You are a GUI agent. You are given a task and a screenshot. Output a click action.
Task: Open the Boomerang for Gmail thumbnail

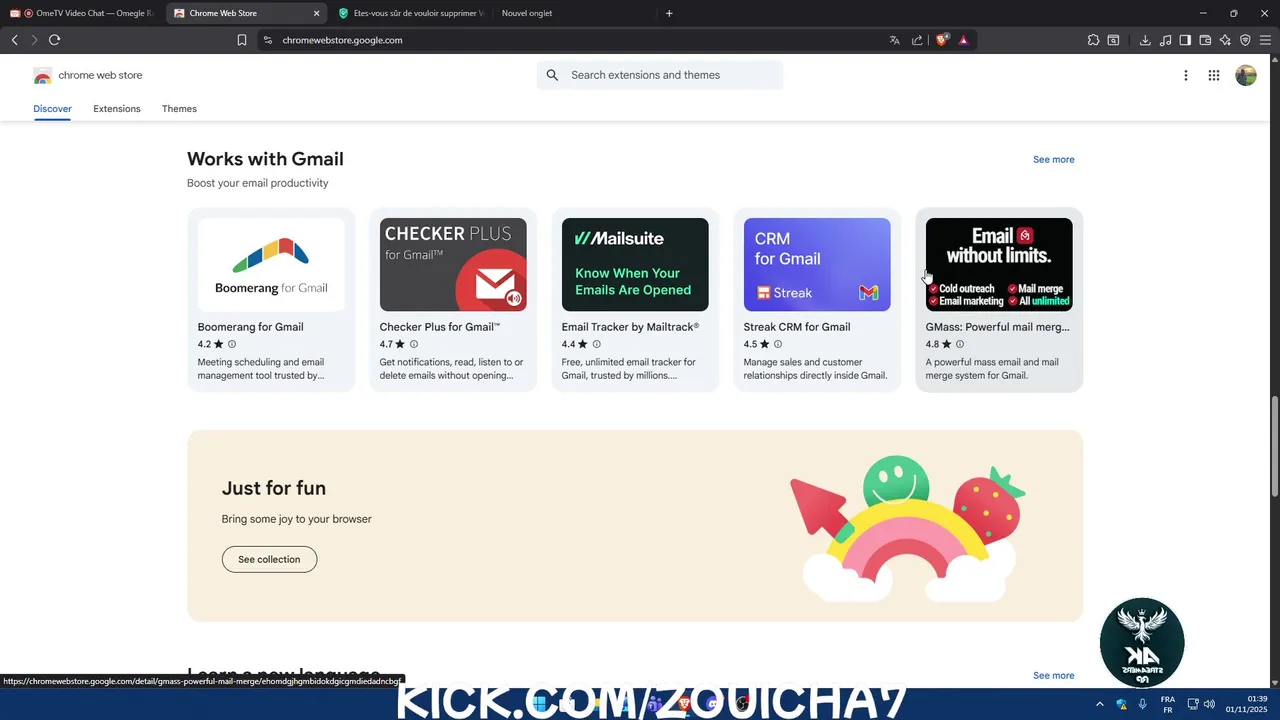click(x=271, y=265)
